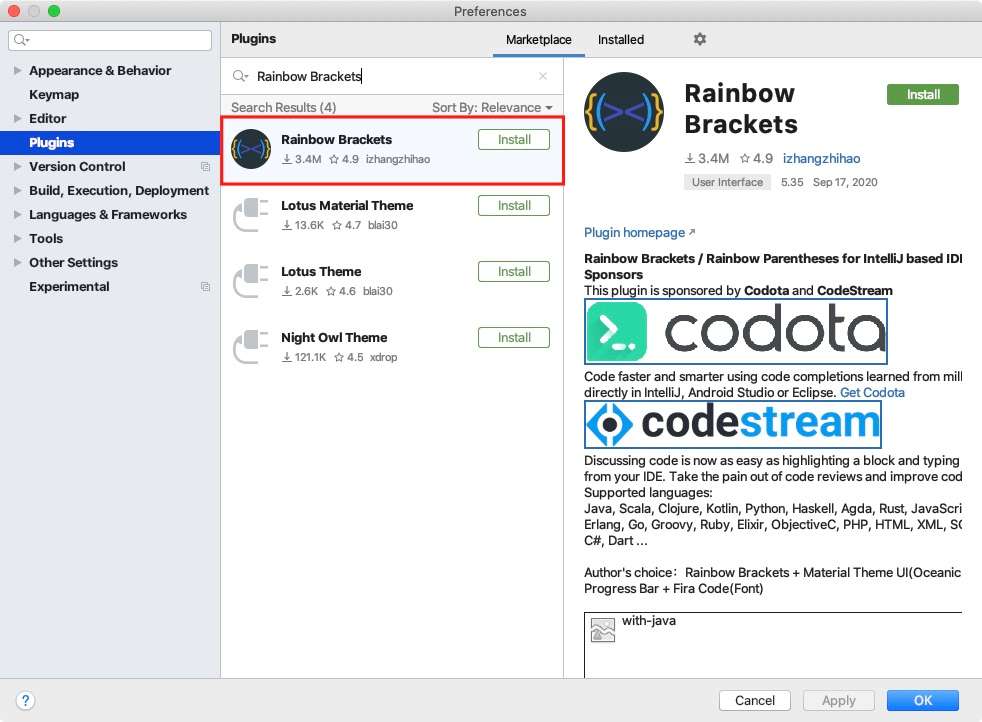Install the Lotus Theme plugin
The image size is (982, 722).
514,272
